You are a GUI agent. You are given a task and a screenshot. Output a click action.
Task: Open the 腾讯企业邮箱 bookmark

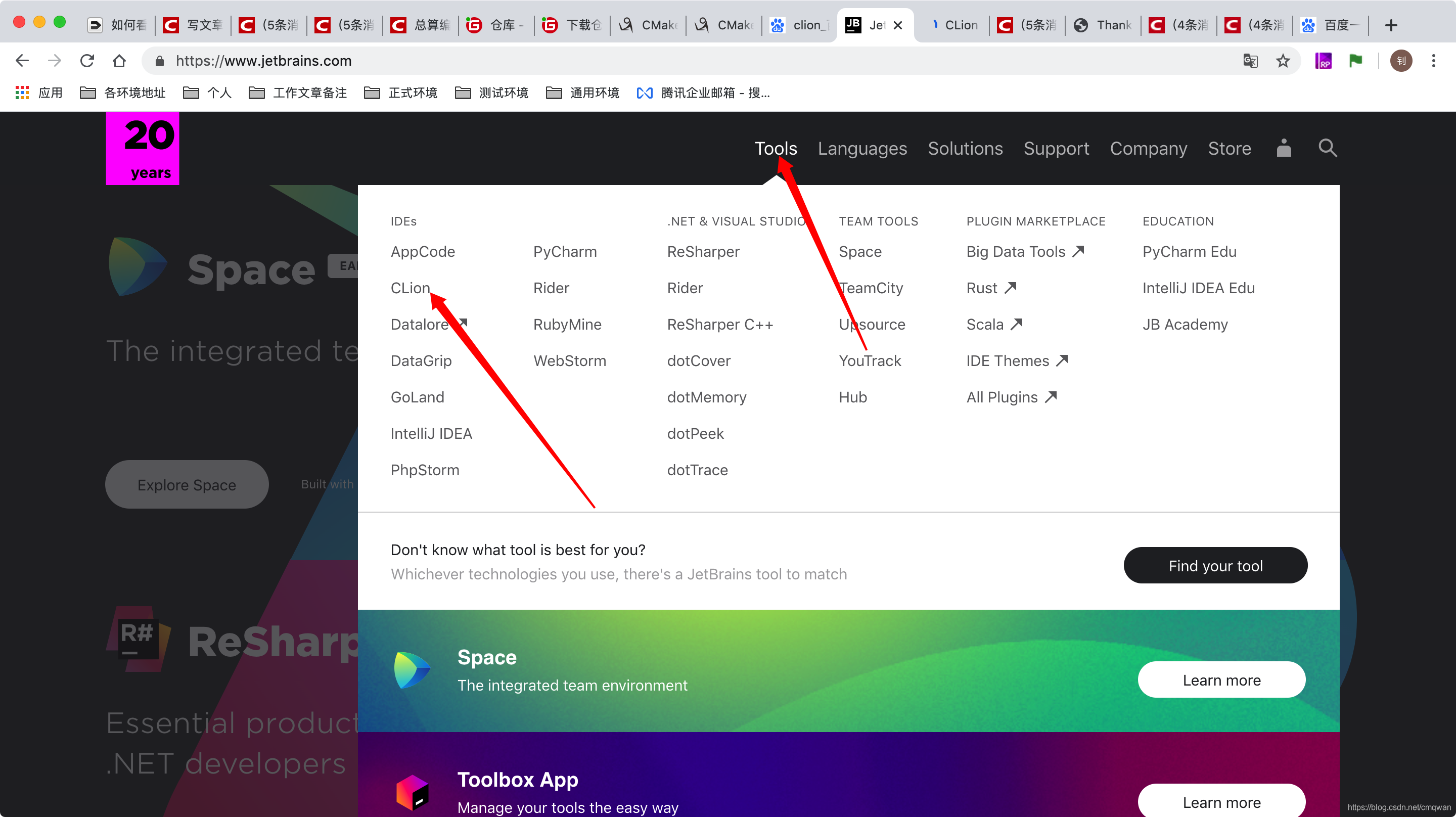tap(703, 93)
